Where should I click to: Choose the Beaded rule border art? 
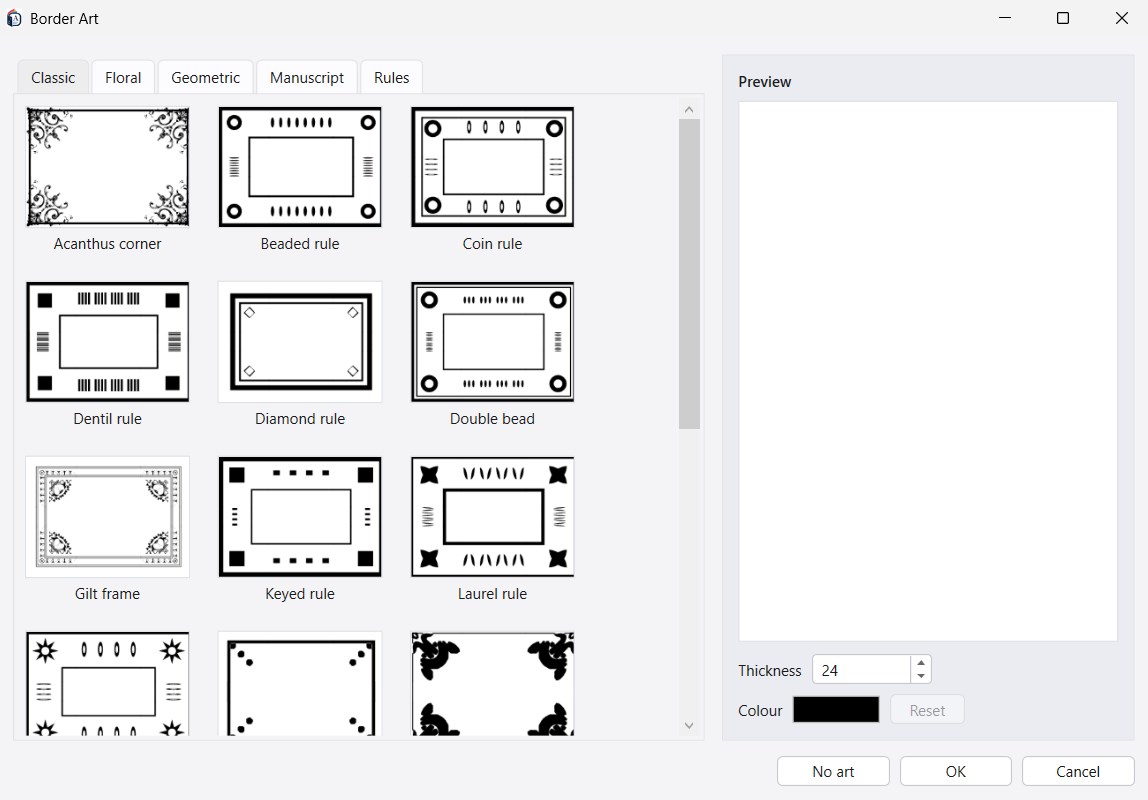pyautogui.click(x=300, y=167)
